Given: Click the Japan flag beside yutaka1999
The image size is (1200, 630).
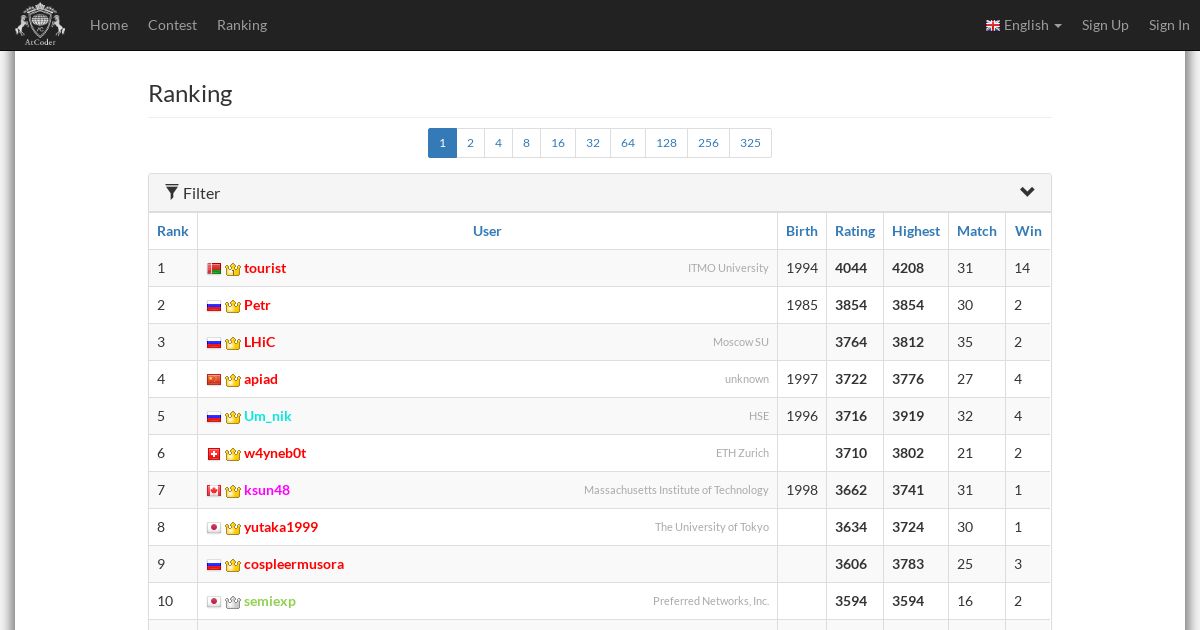Looking at the screenshot, I should [214, 528].
